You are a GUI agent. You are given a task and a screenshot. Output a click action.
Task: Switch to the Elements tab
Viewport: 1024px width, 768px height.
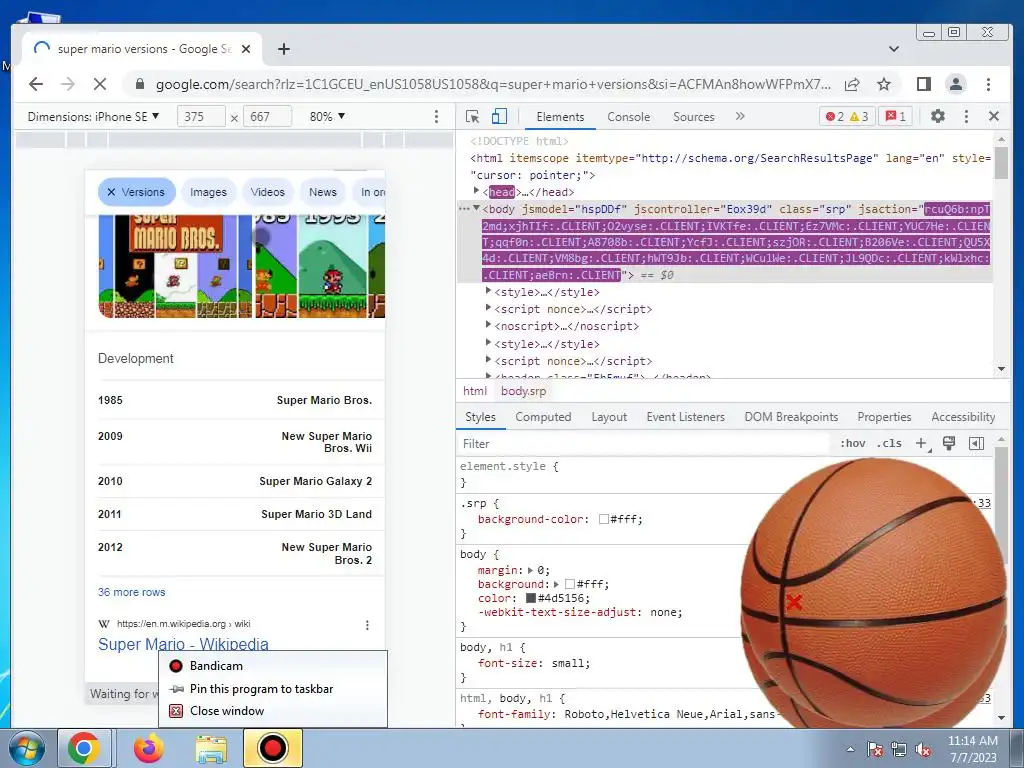pos(560,116)
